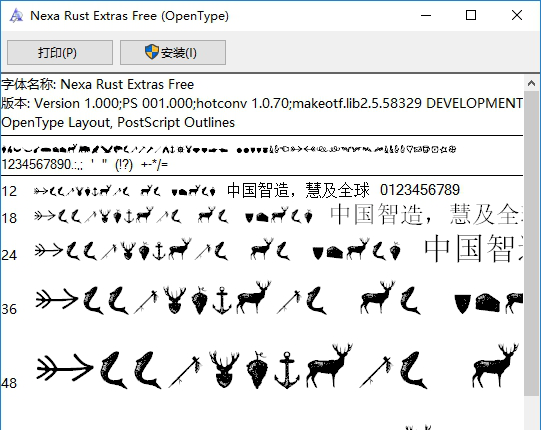Click the size label 24
The height and width of the screenshot is (447, 541).
coord(9,255)
